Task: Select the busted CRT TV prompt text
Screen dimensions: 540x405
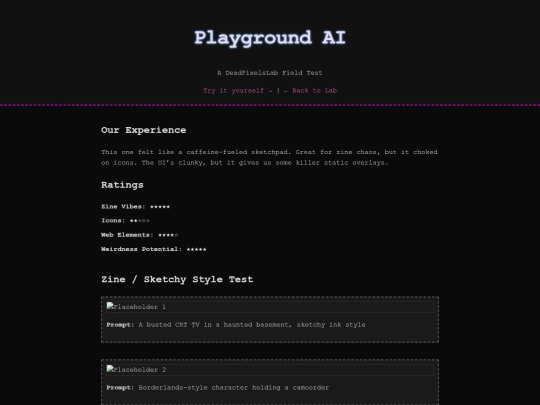Action: [236, 325]
